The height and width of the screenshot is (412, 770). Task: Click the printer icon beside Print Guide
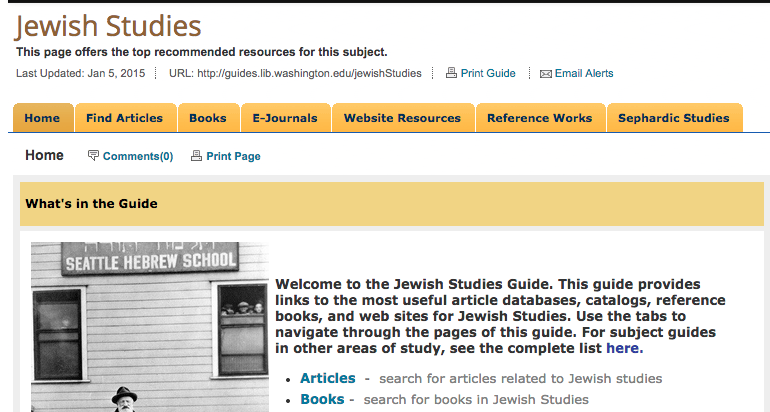[x=451, y=73]
